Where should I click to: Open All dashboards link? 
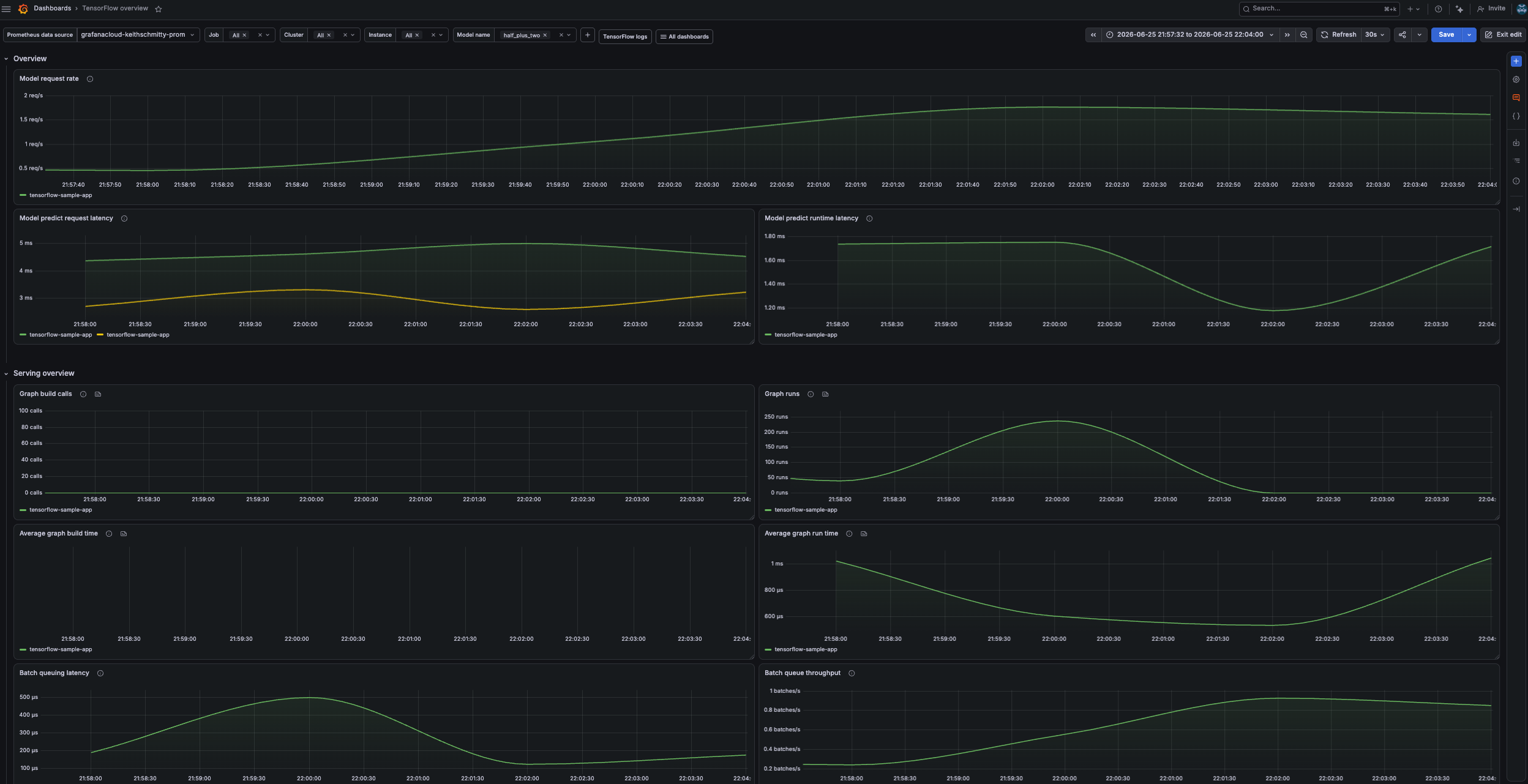684,37
